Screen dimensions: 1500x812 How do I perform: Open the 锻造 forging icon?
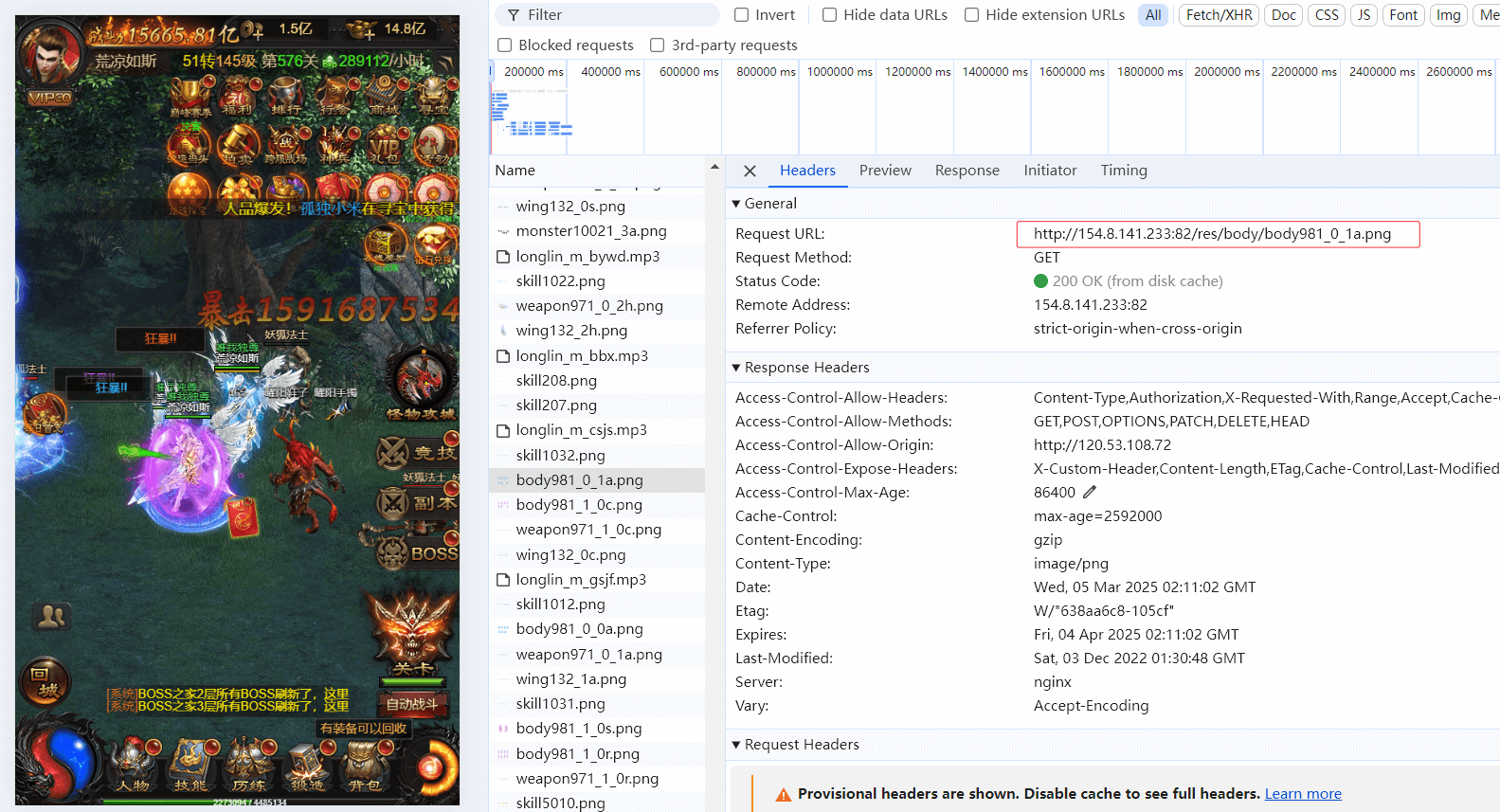pos(307,766)
